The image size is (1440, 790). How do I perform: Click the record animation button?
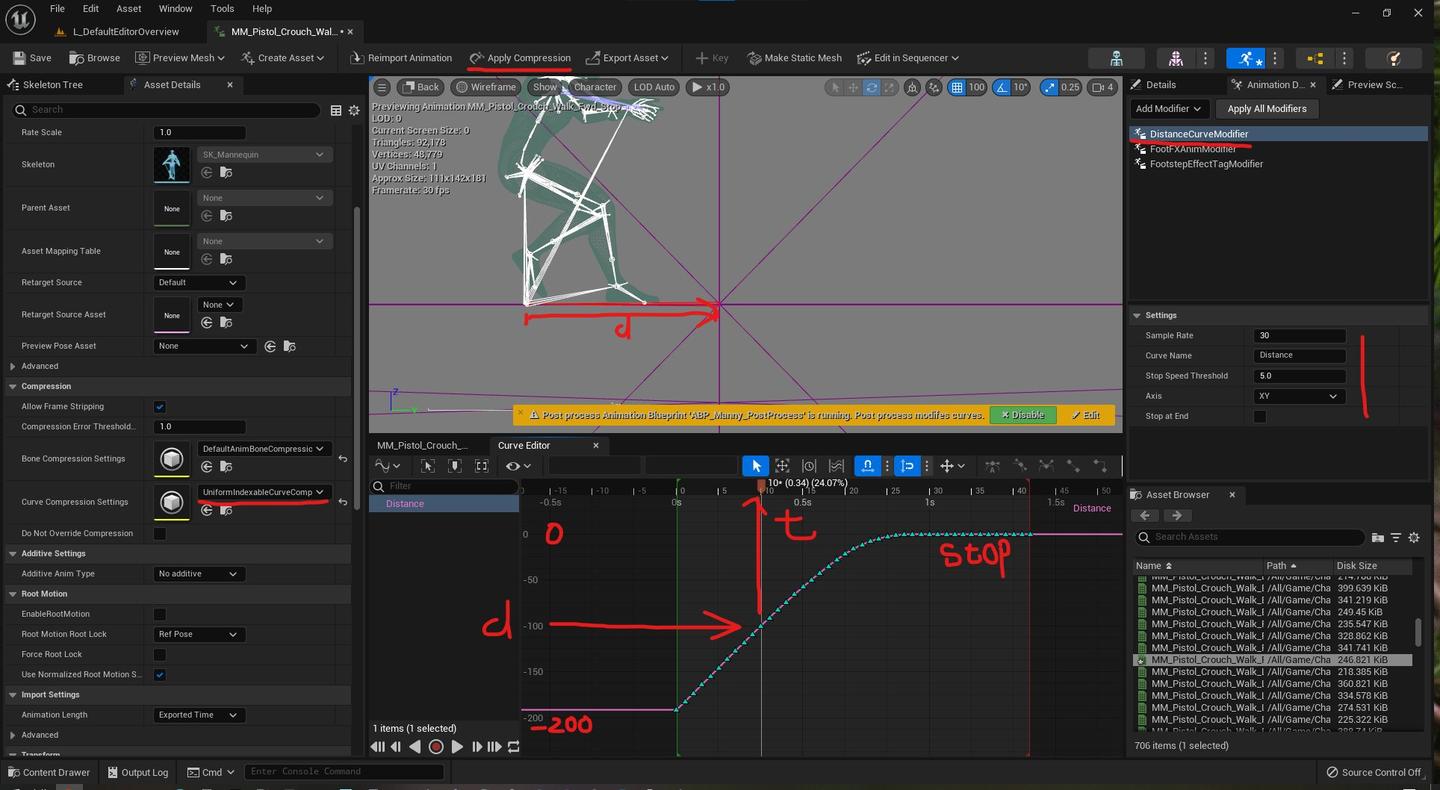point(436,747)
